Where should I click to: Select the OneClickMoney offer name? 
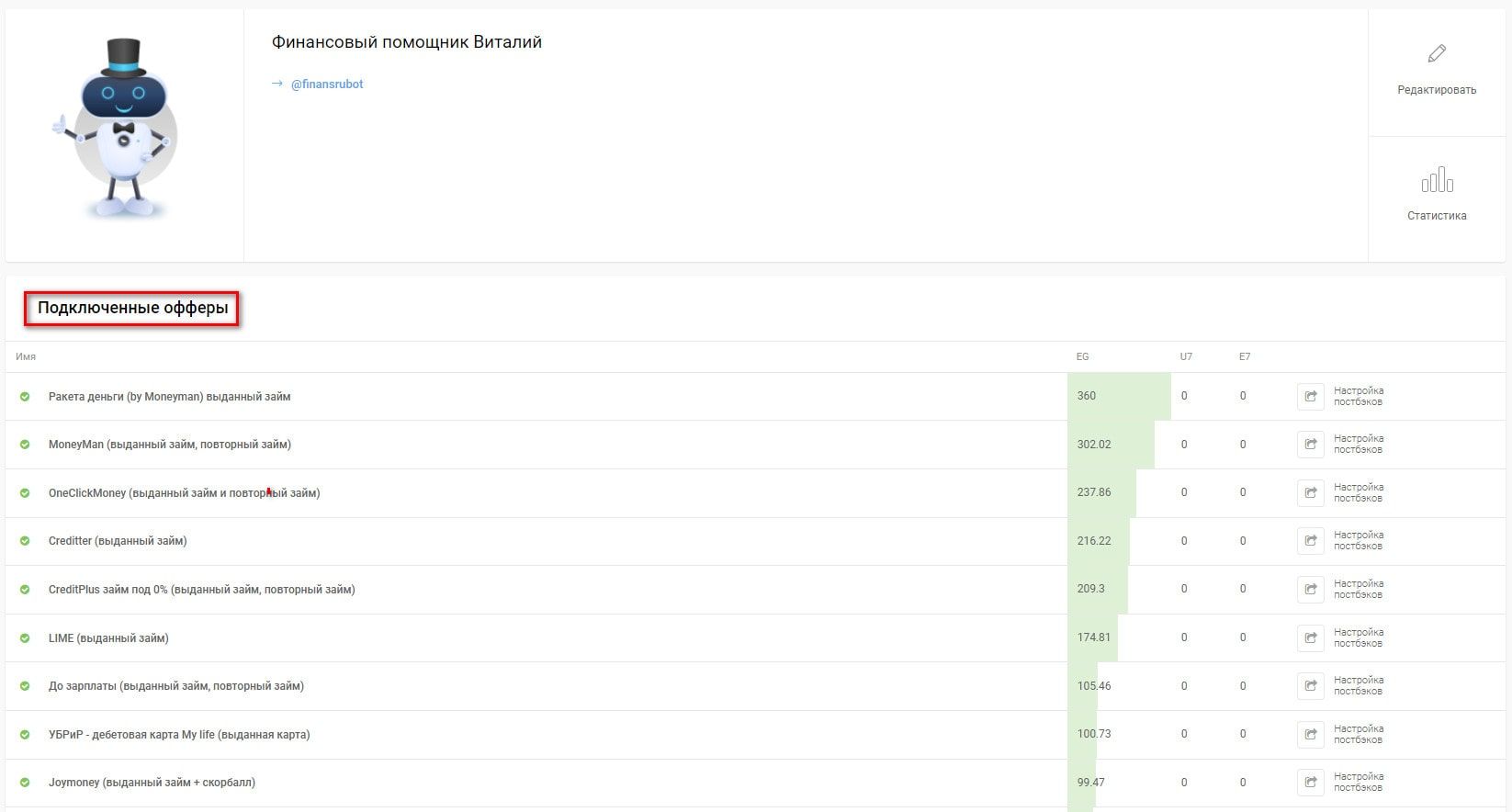click(185, 493)
